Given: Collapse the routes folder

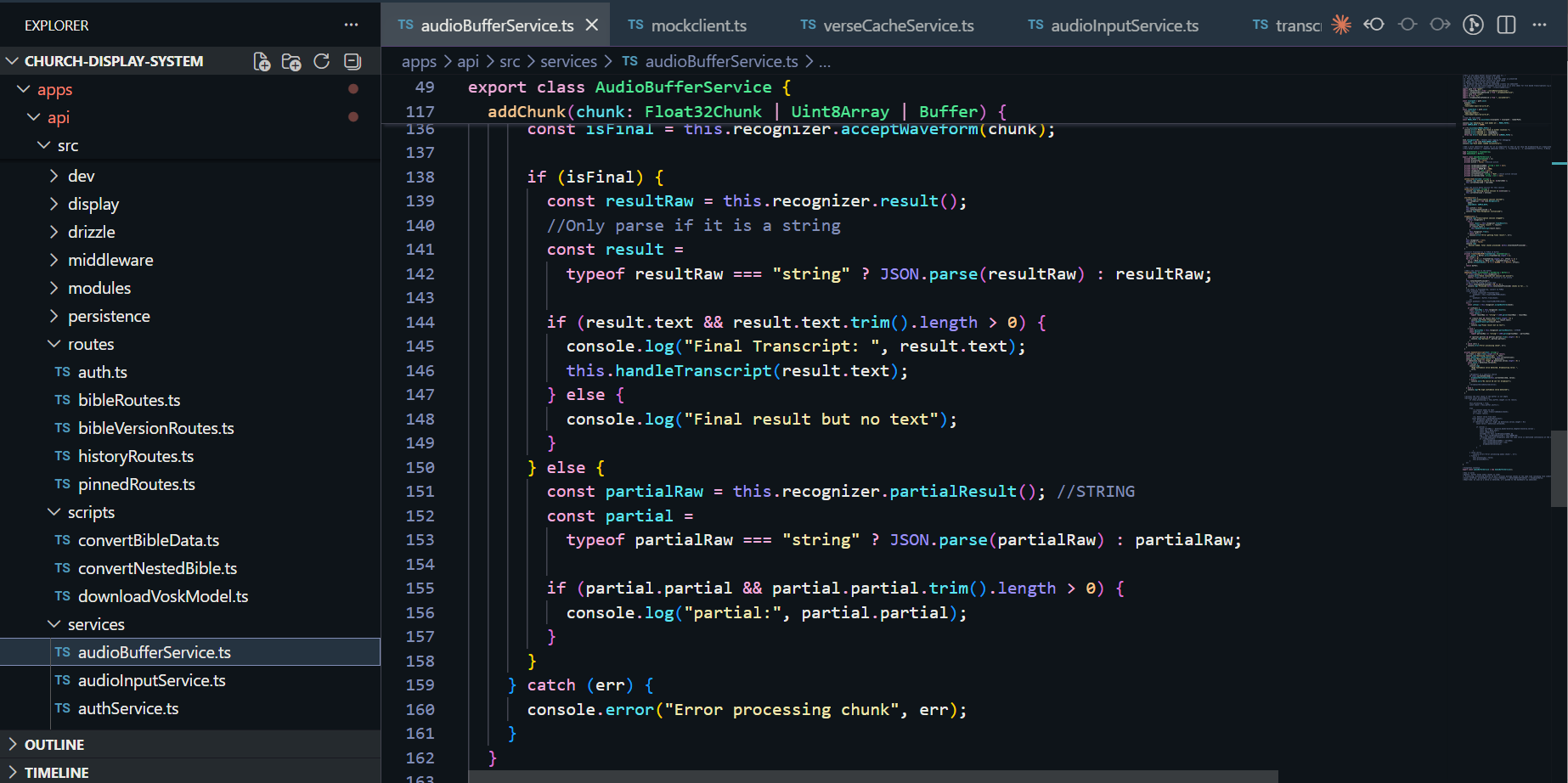Looking at the screenshot, I should coord(90,344).
